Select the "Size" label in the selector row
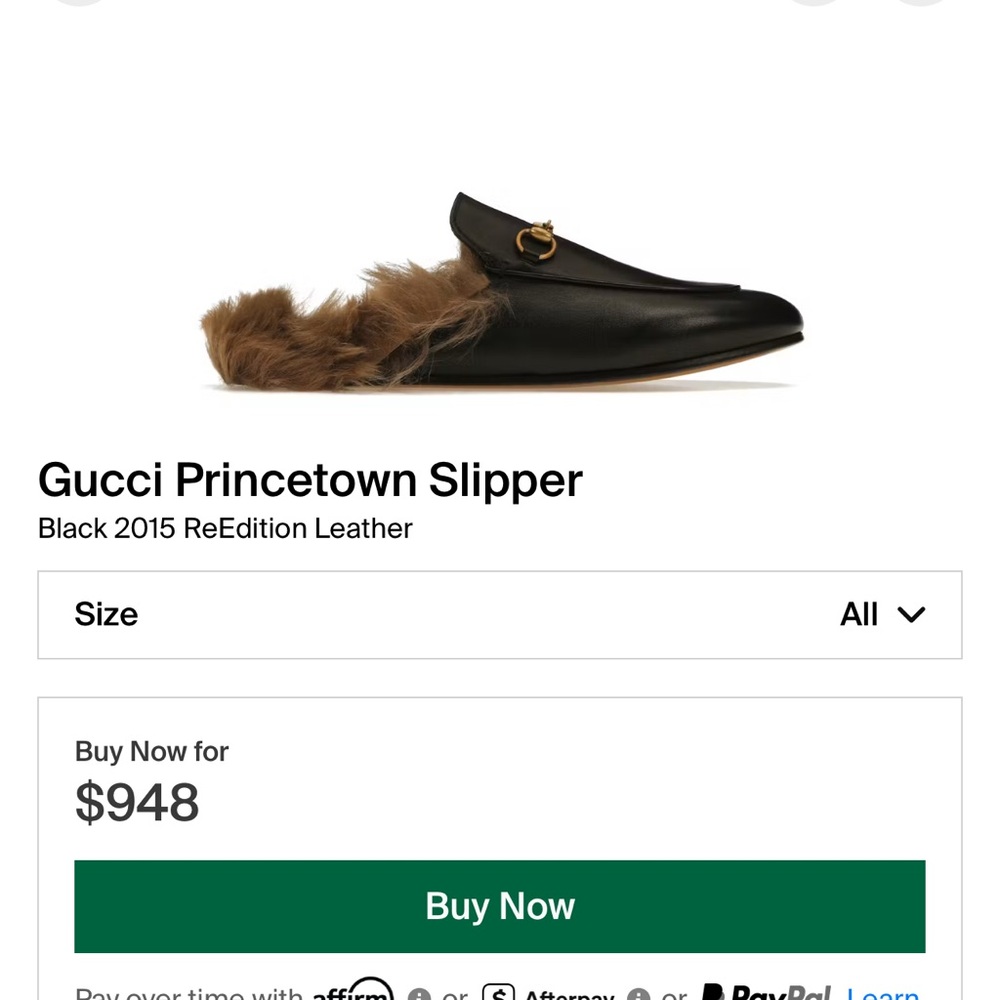The image size is (1000, 1000). [x=106, y=615]
